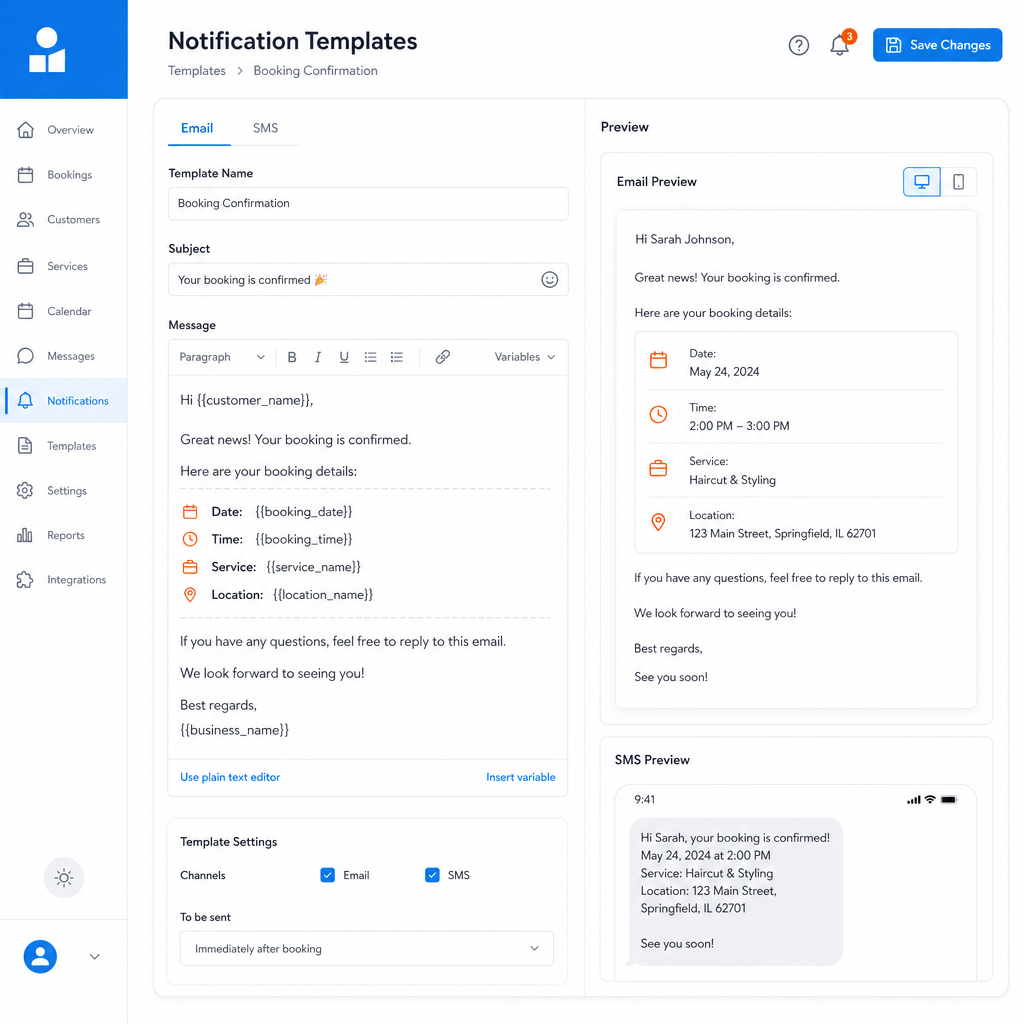Viewport: 1024px width, 1024px height.
Task: Click the Calendar sidebar icon
Action: pos(25,312)
